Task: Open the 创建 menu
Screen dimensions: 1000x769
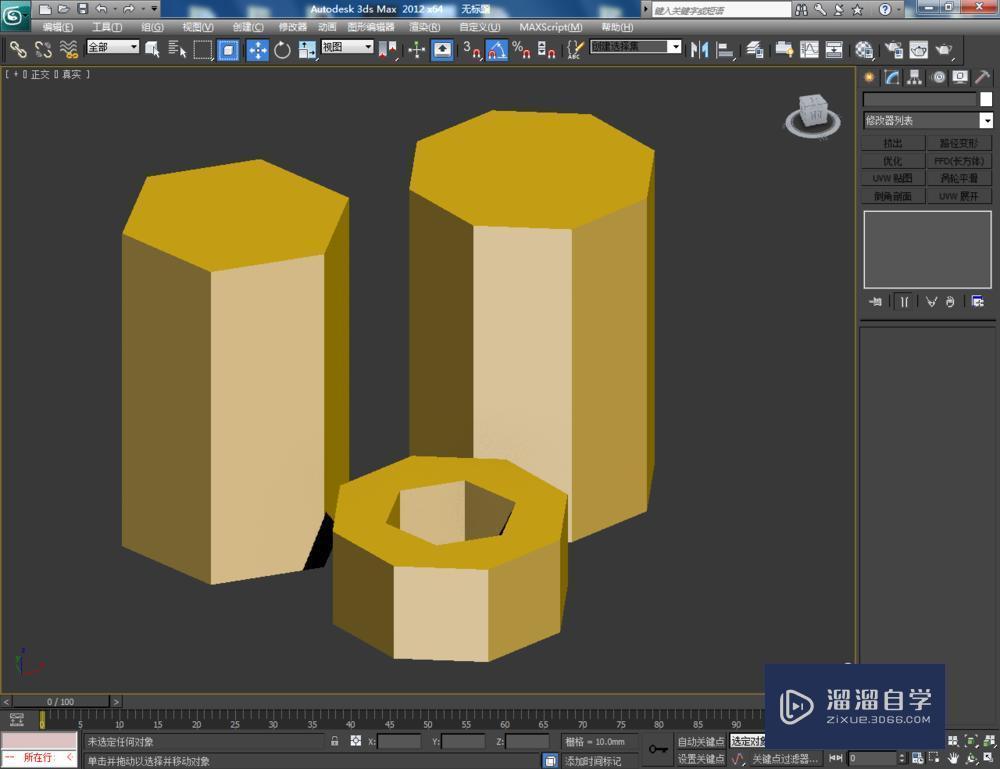Action: point(243,27)
